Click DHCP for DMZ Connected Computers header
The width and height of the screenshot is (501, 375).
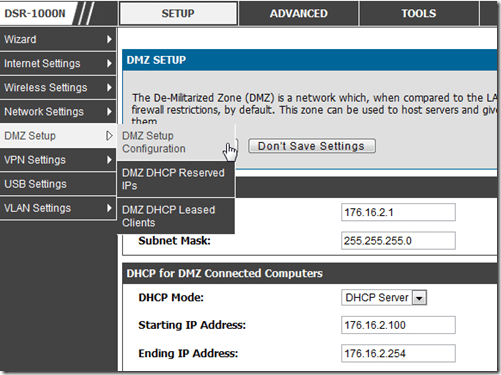(225, 273)
